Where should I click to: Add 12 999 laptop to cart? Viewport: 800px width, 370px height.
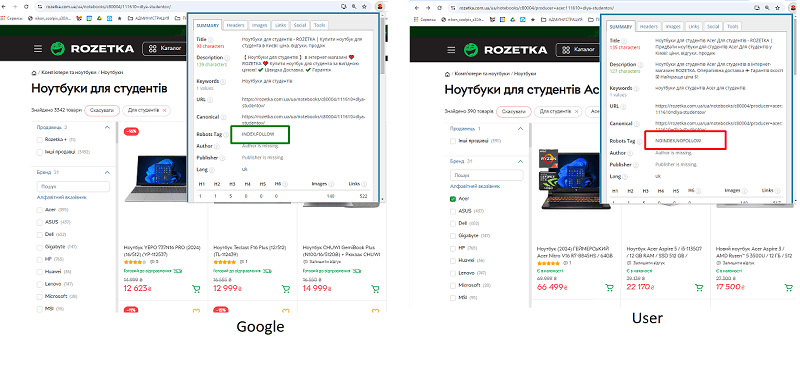click(x=286, y=289)
